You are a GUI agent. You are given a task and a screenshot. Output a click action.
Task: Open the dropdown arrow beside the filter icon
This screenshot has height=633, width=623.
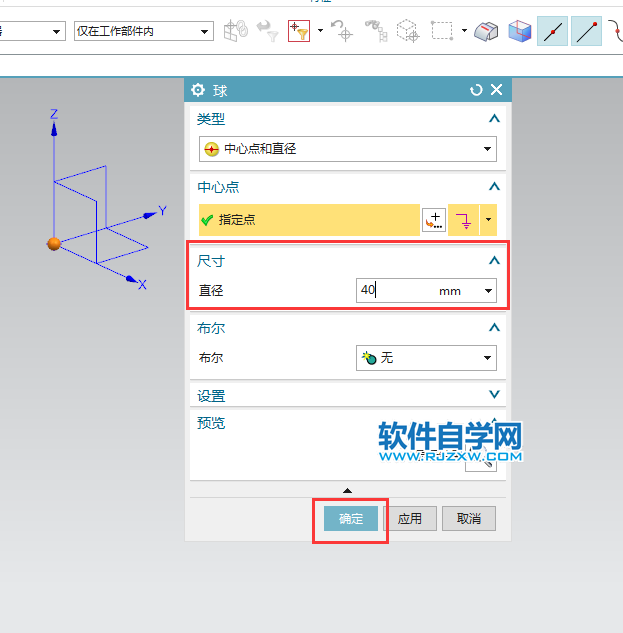pyautogui.click(x=321, y=31)
